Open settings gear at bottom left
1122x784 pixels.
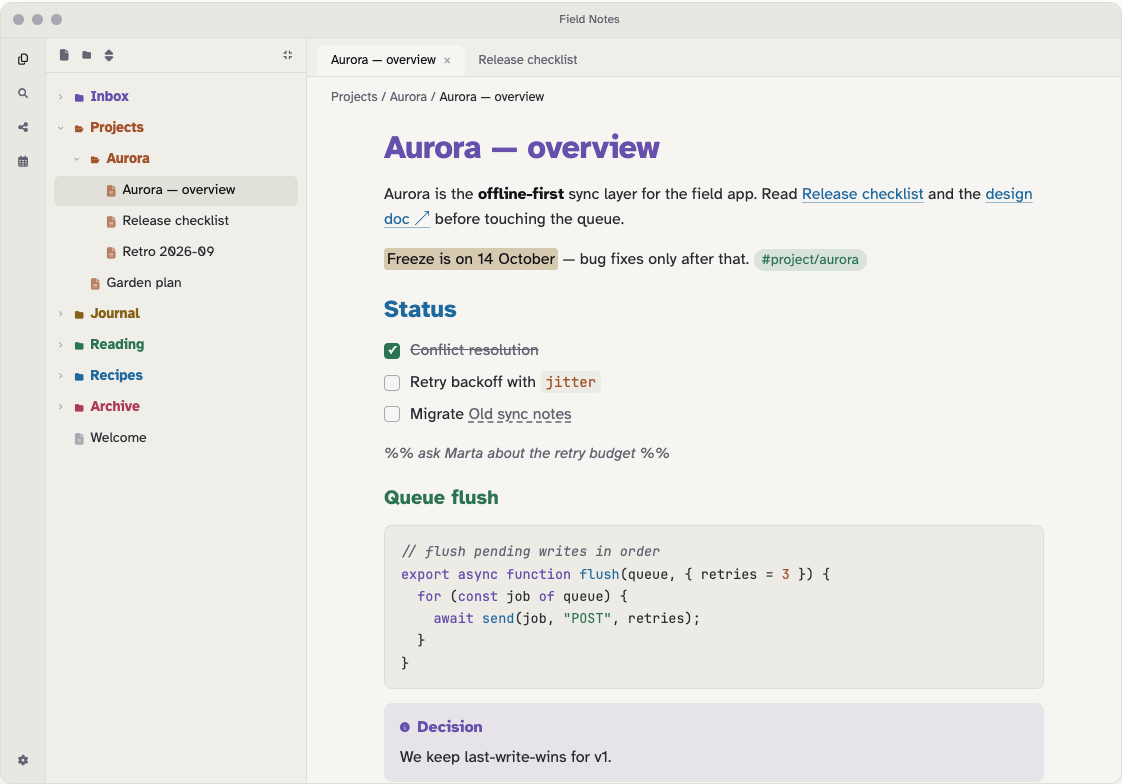click(23, 760)
